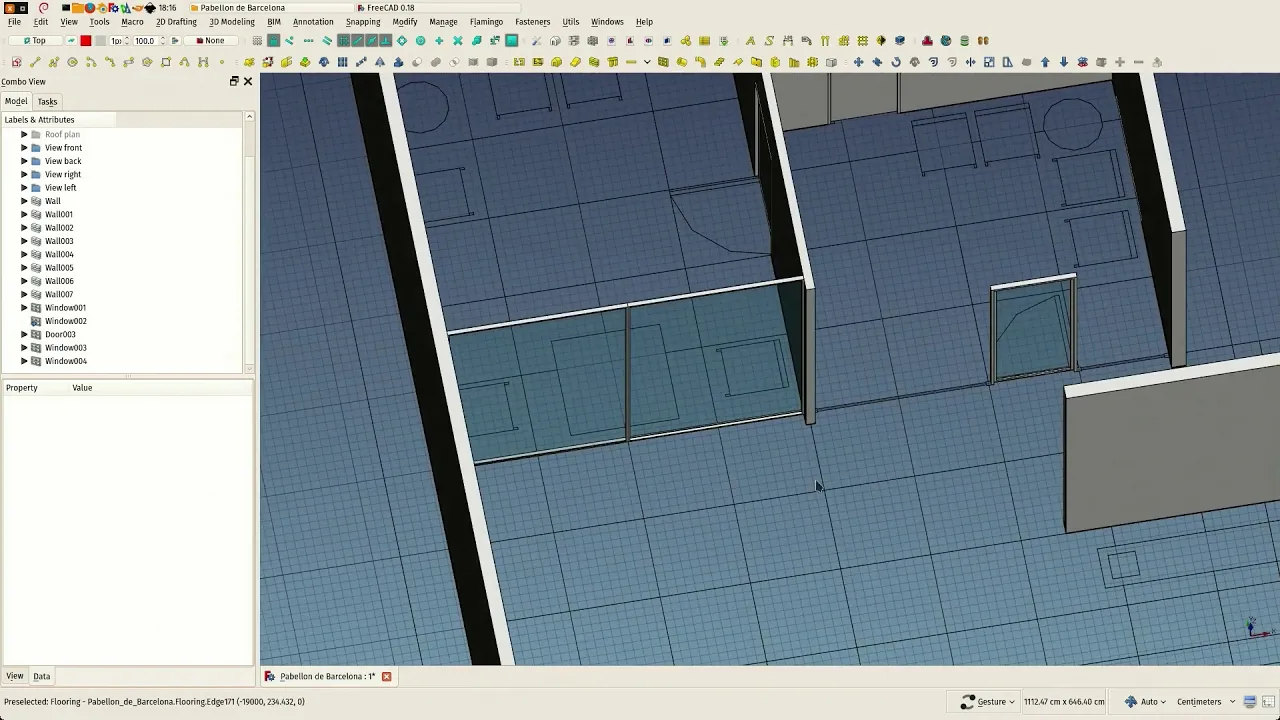This screenshot has height=720, width=1280.
Task: Click the 18:16 clock in top bar
Action: pyautogui.click(x=167, y=8)
